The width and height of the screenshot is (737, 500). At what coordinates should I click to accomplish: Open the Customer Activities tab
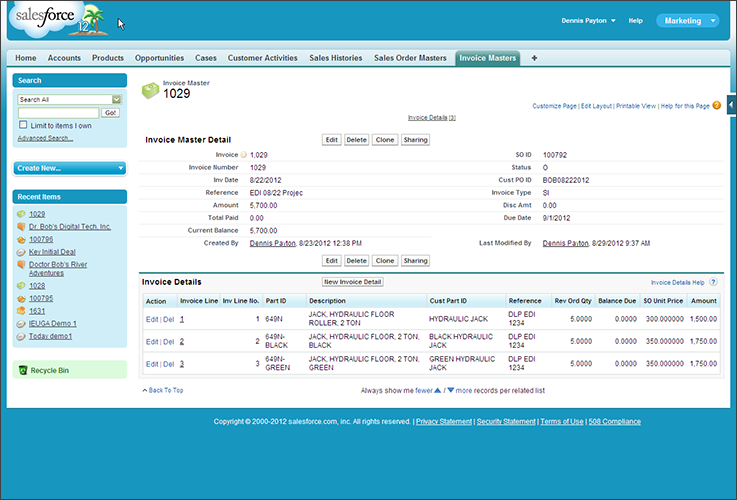tap(262, 58)
